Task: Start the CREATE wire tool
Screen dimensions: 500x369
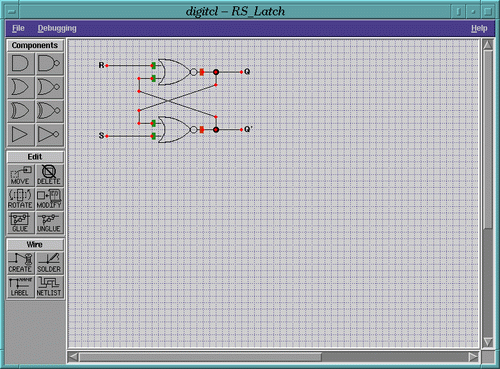Action: (x=20, y=263)
